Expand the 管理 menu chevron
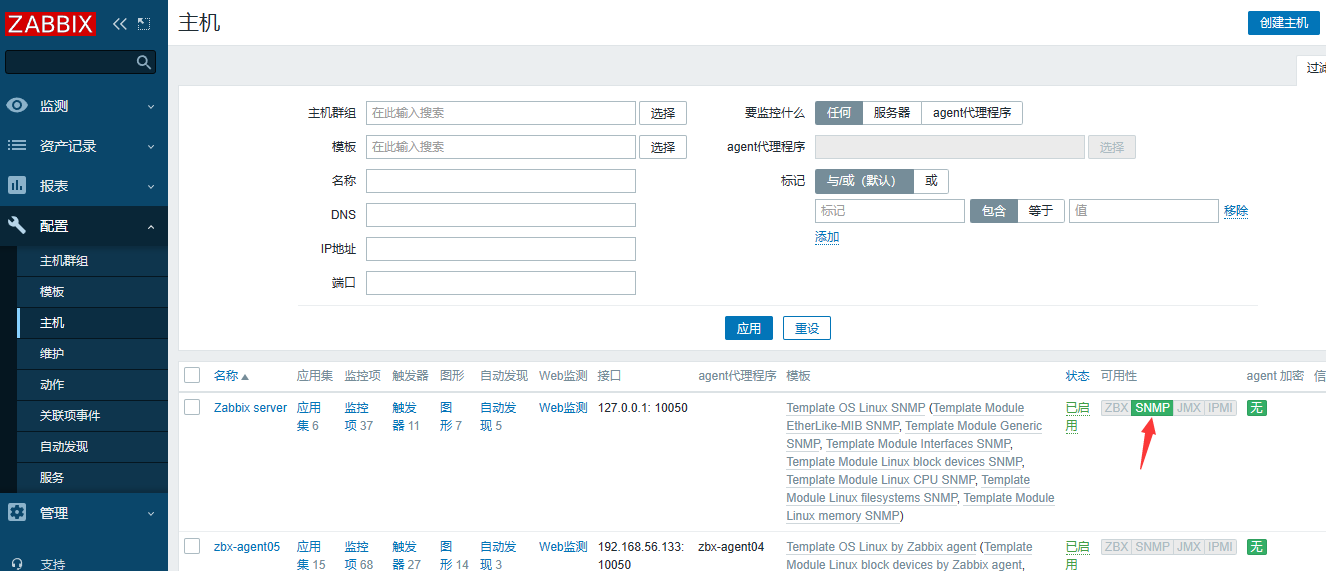Screen dimensions: 1326x571 pos(151,513)
